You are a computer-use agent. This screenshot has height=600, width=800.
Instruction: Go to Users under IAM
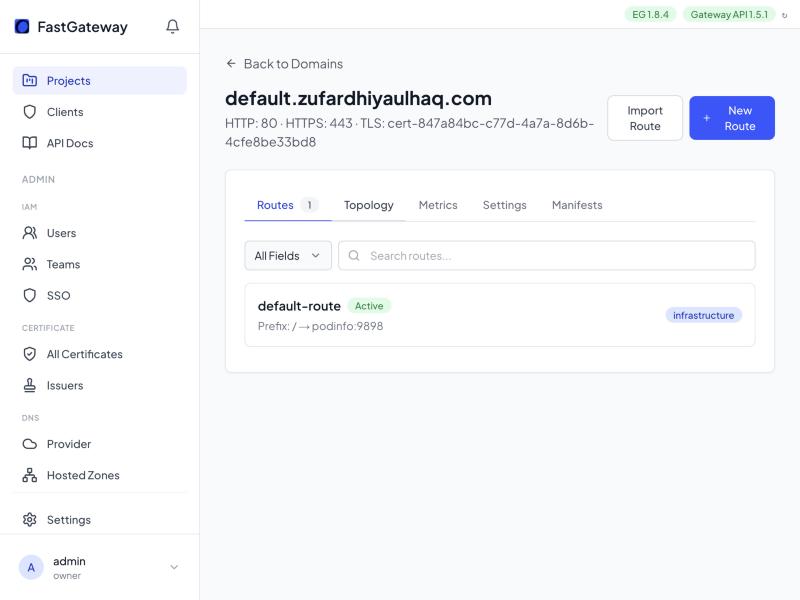99,233
